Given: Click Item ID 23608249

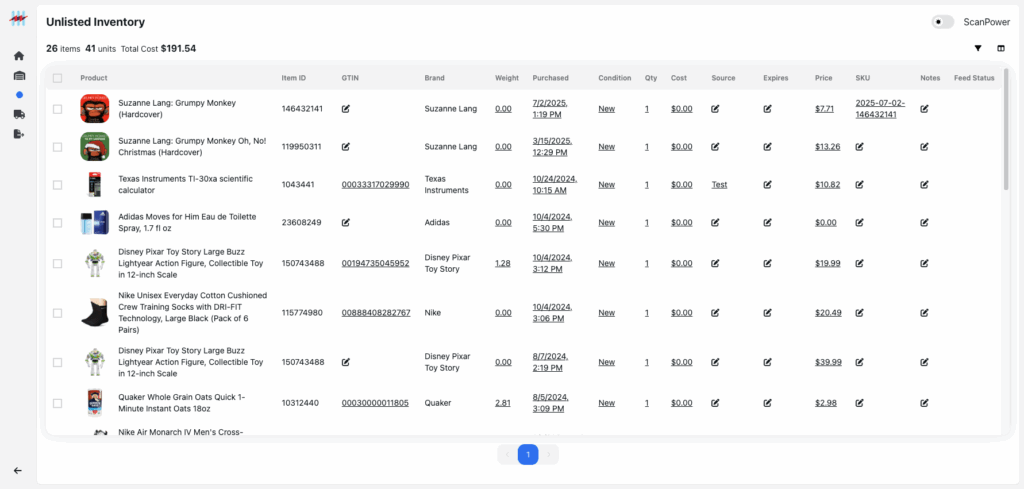Looking at the screenshot, I should tap(301, 223).
